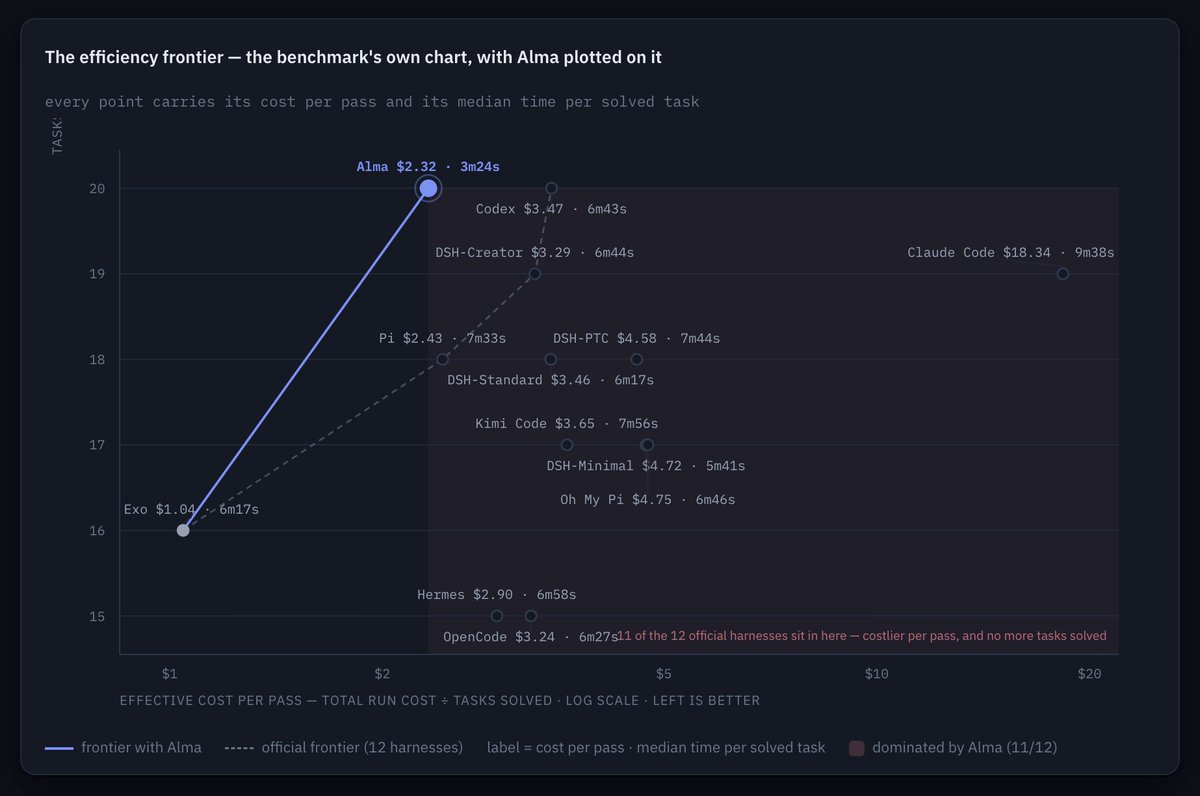
Task: Select the OpenCode data point marker
Action: pos(531,616)
